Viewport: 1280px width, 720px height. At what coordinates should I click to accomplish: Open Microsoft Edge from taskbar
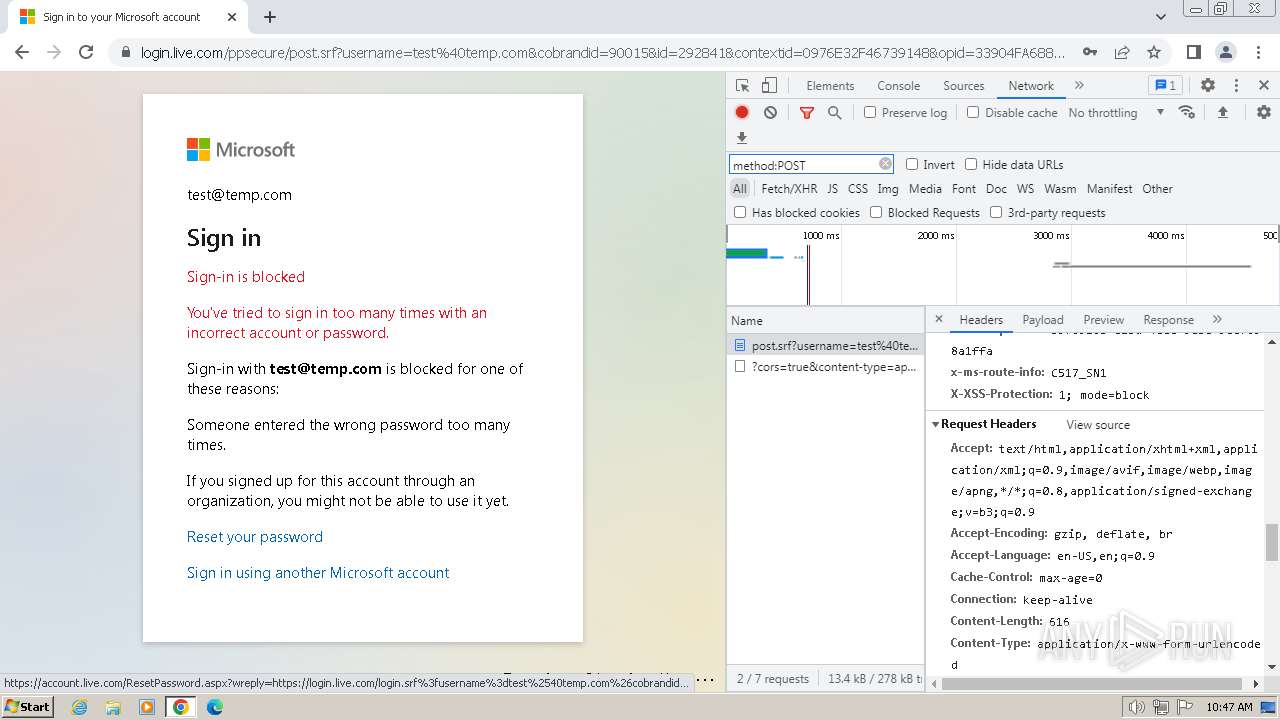[x=215, y=707]
